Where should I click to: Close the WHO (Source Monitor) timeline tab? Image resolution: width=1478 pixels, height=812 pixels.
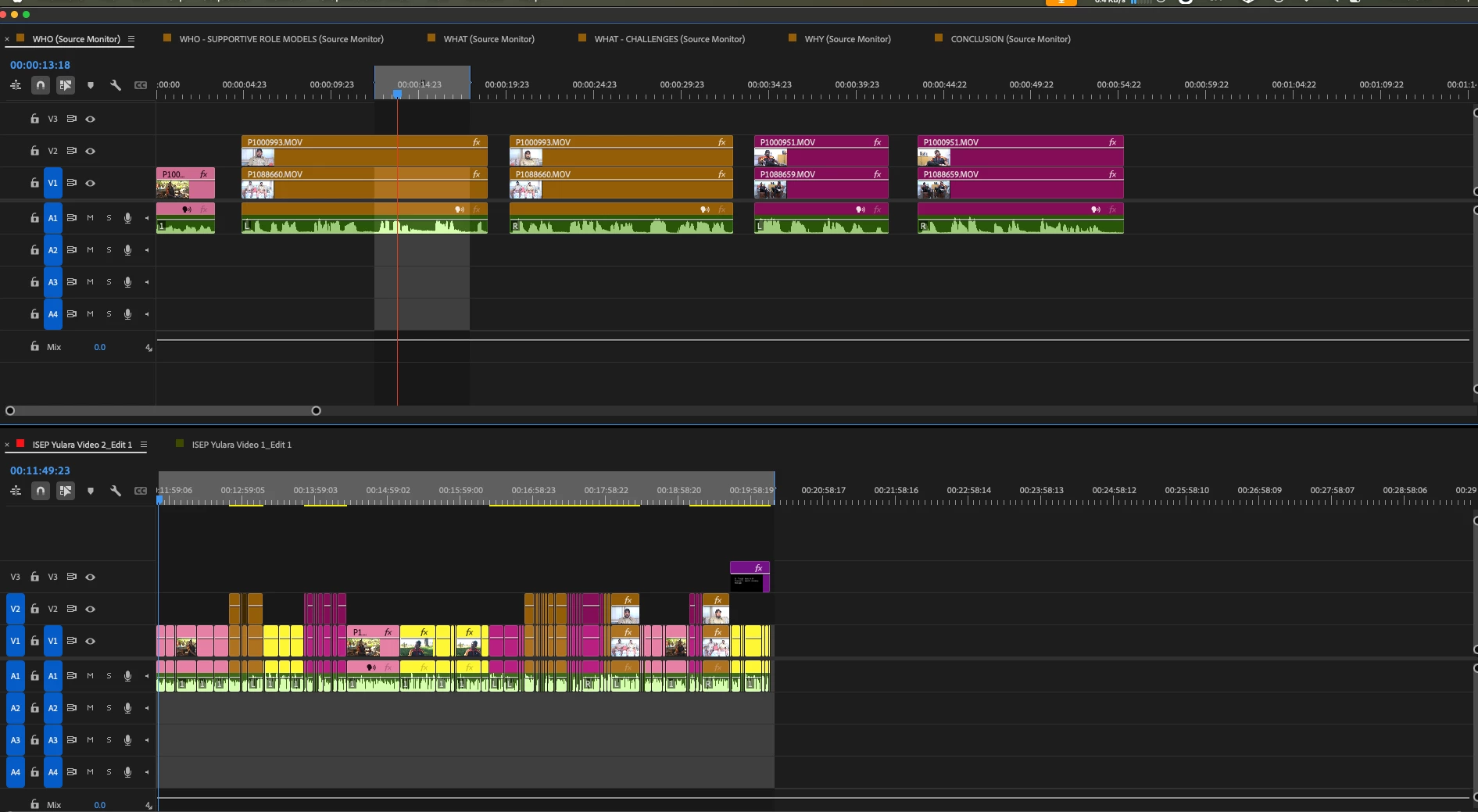click(7, 39)
